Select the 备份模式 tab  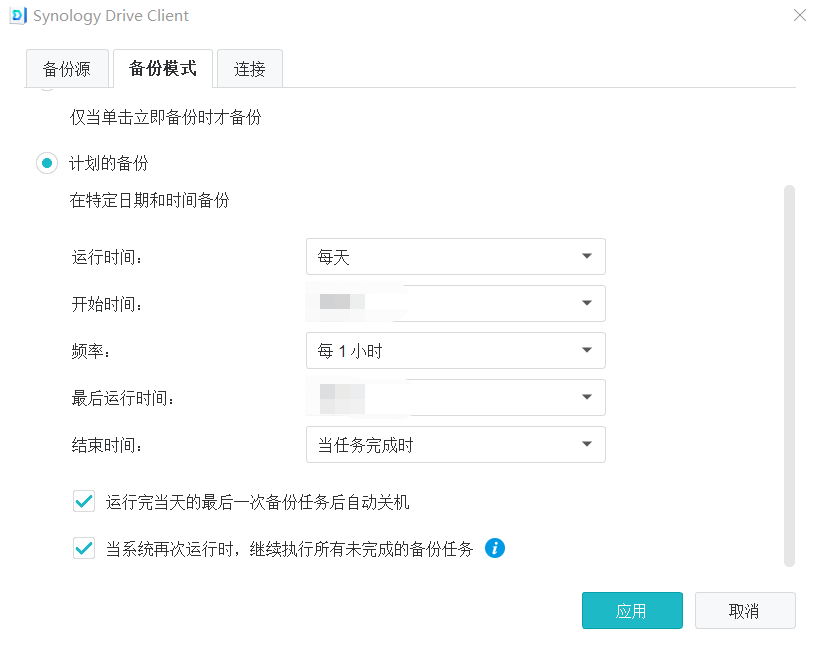click(163, 68)
